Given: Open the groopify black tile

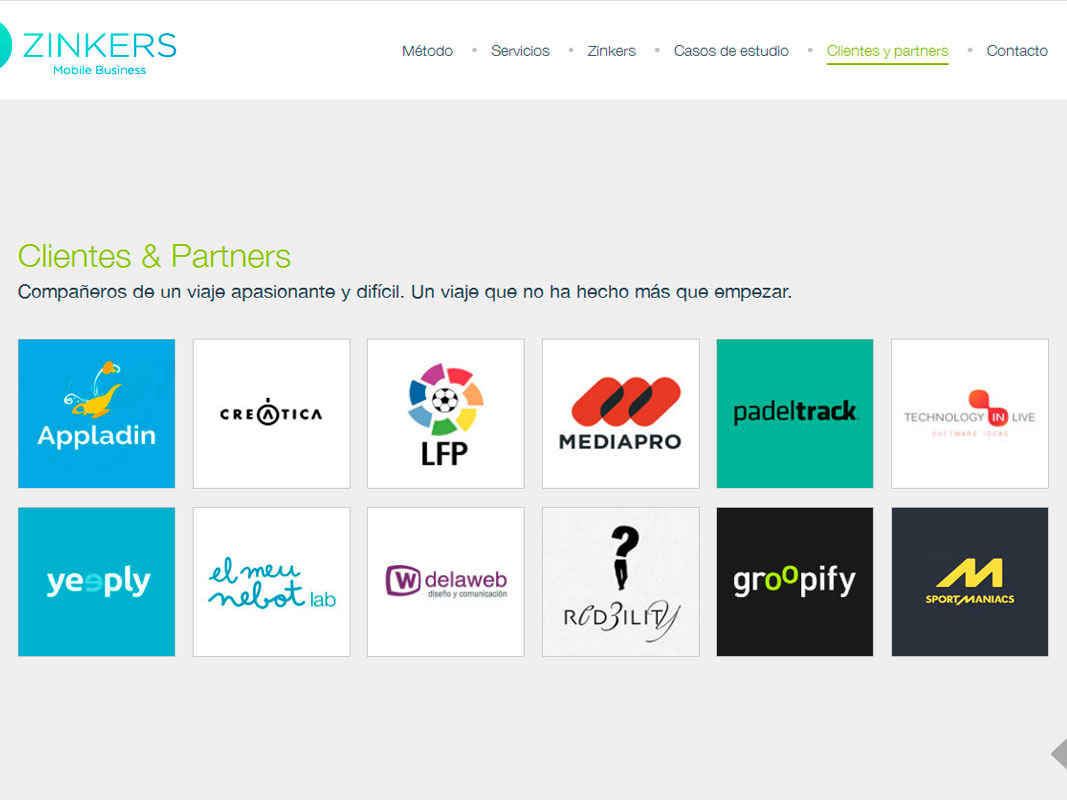Looking at the screenshot, I should pos(795,582).
